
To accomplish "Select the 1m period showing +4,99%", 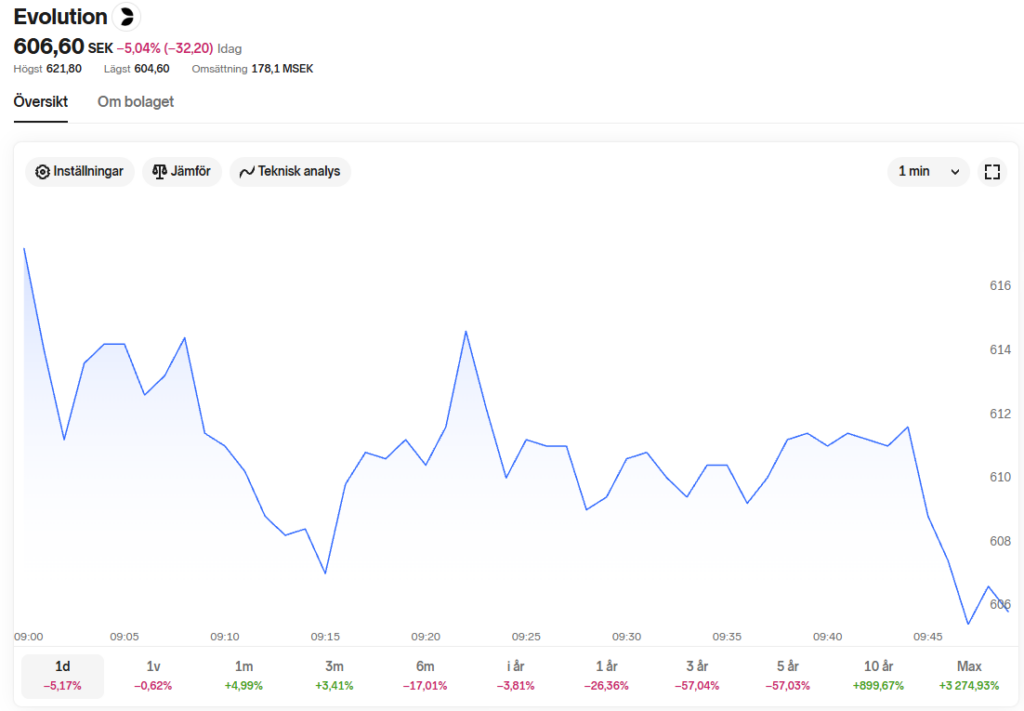I will pos(243,676).
